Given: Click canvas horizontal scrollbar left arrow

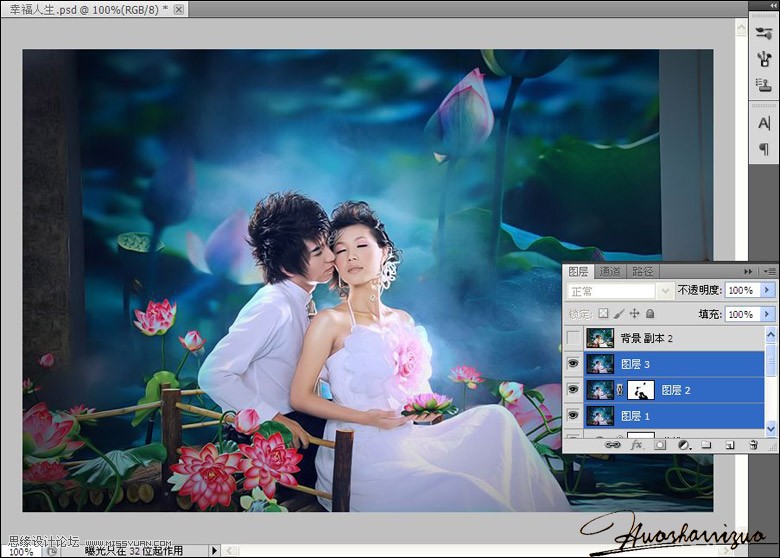Looking at the screenshot, I should 229,551.
